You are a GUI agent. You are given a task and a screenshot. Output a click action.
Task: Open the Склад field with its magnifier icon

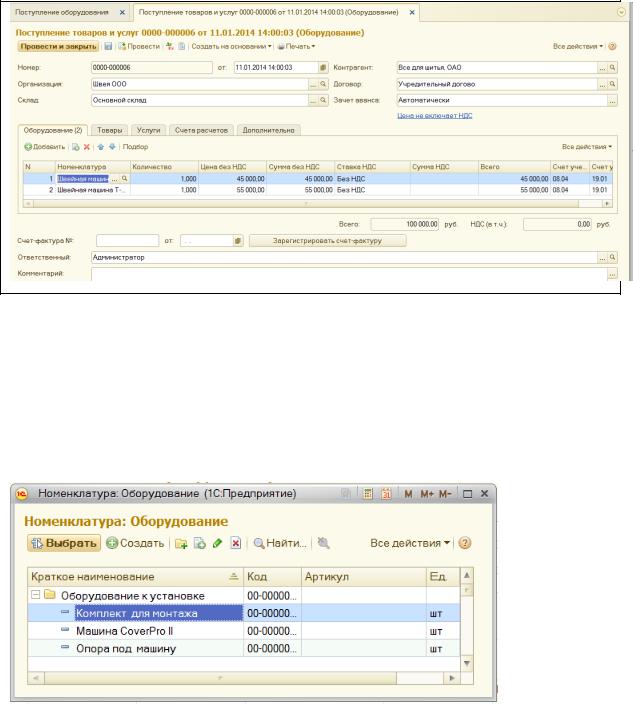tap(323, 100)
